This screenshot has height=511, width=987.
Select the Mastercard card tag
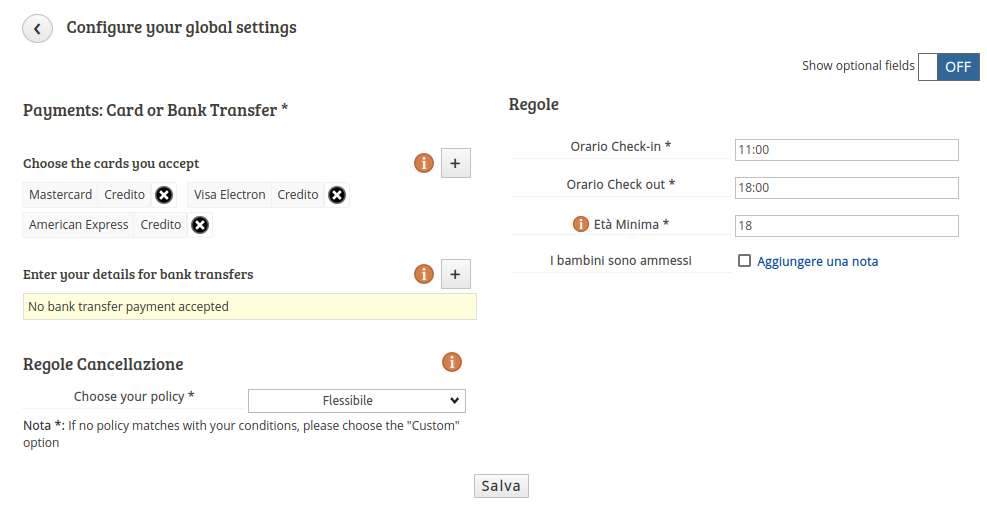(60, 195)
